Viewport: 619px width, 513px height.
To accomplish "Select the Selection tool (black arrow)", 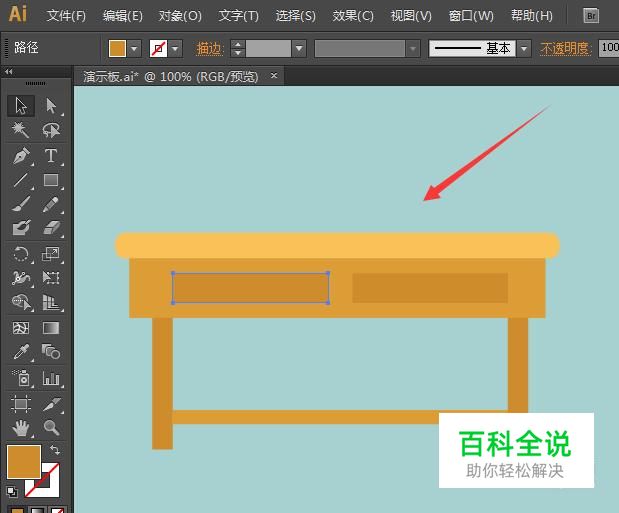I will [x=21, y=106].
